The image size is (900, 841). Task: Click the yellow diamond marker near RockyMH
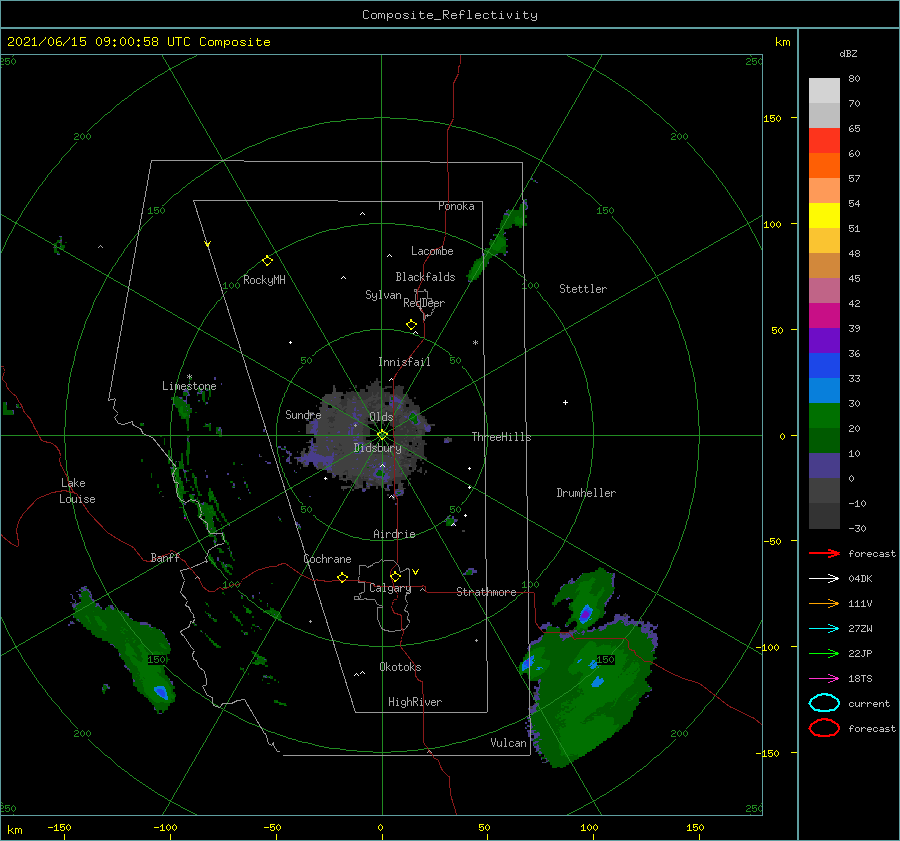pos(267,261)
